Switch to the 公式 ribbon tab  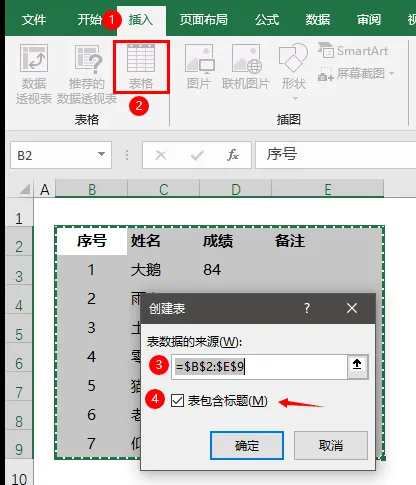click(267, 20)
